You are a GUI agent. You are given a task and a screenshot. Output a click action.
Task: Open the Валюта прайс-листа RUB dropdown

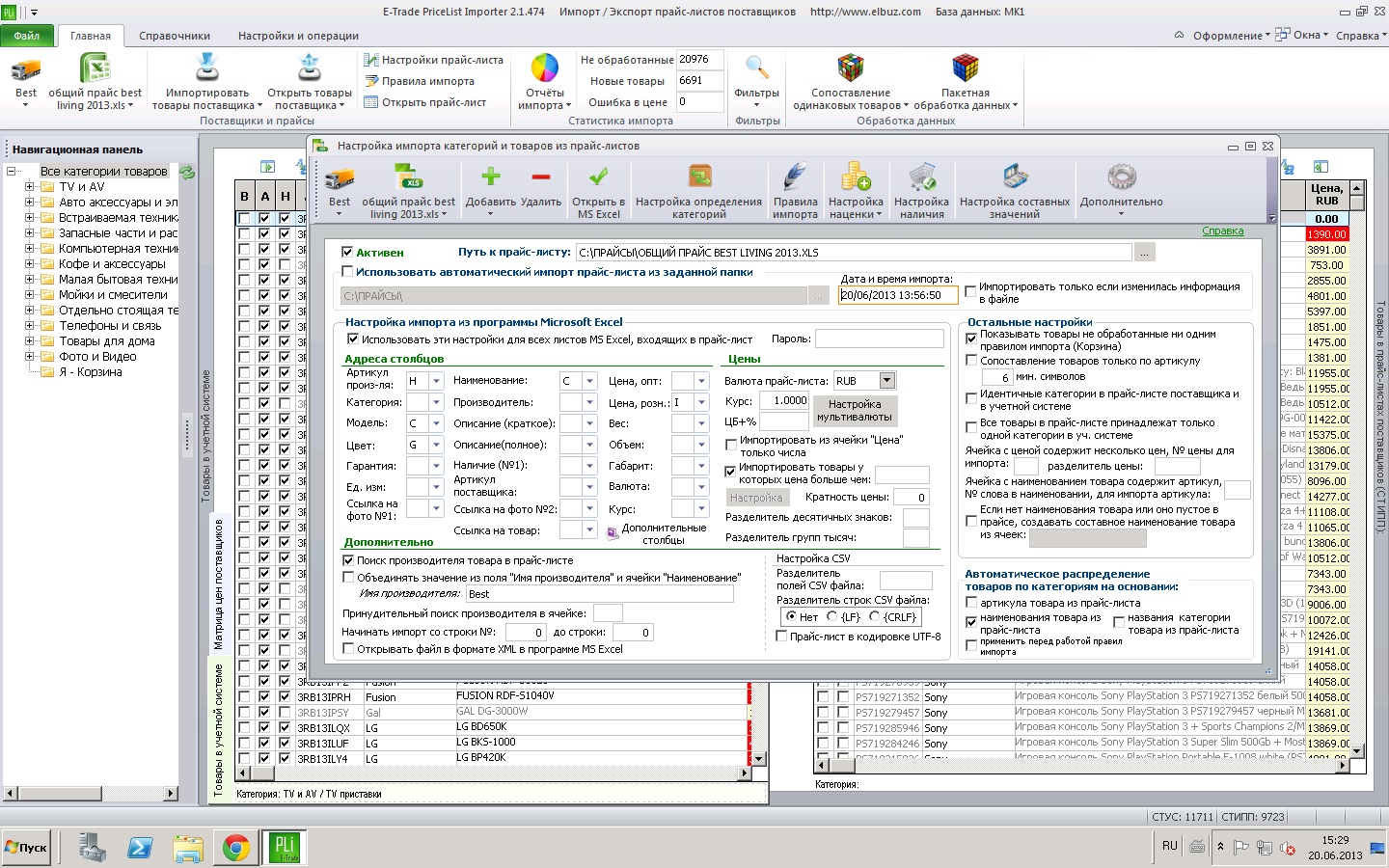click(x=887, y=381)
